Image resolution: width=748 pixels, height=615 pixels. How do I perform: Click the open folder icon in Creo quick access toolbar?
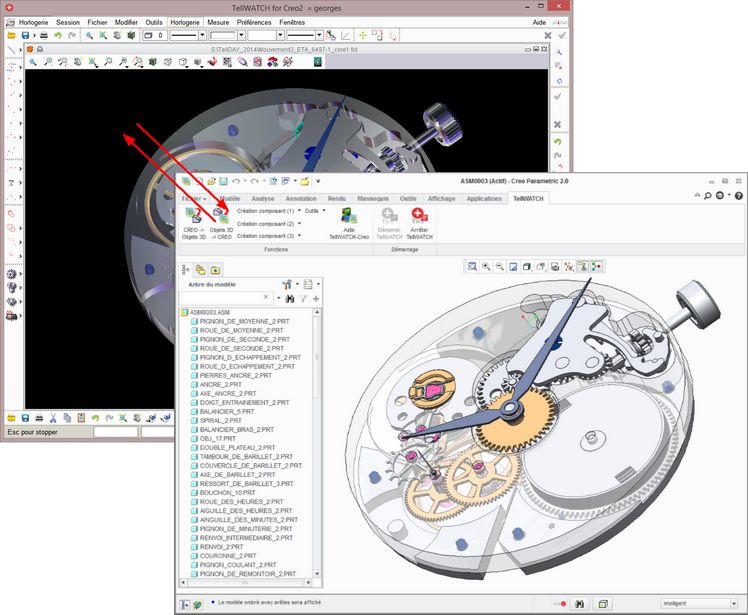tap(211, 181)
